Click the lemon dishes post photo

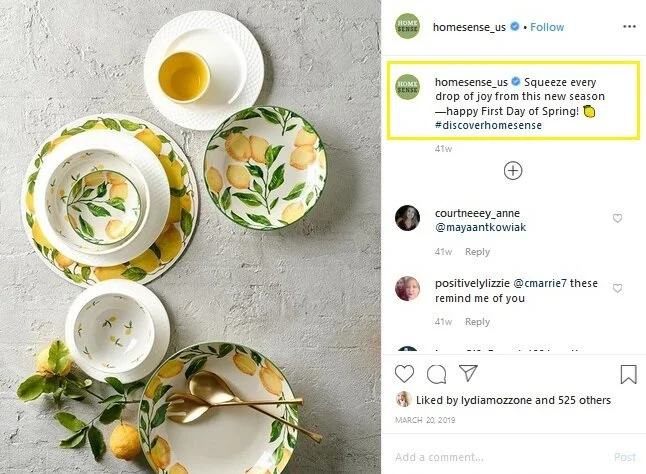[190, 237]
